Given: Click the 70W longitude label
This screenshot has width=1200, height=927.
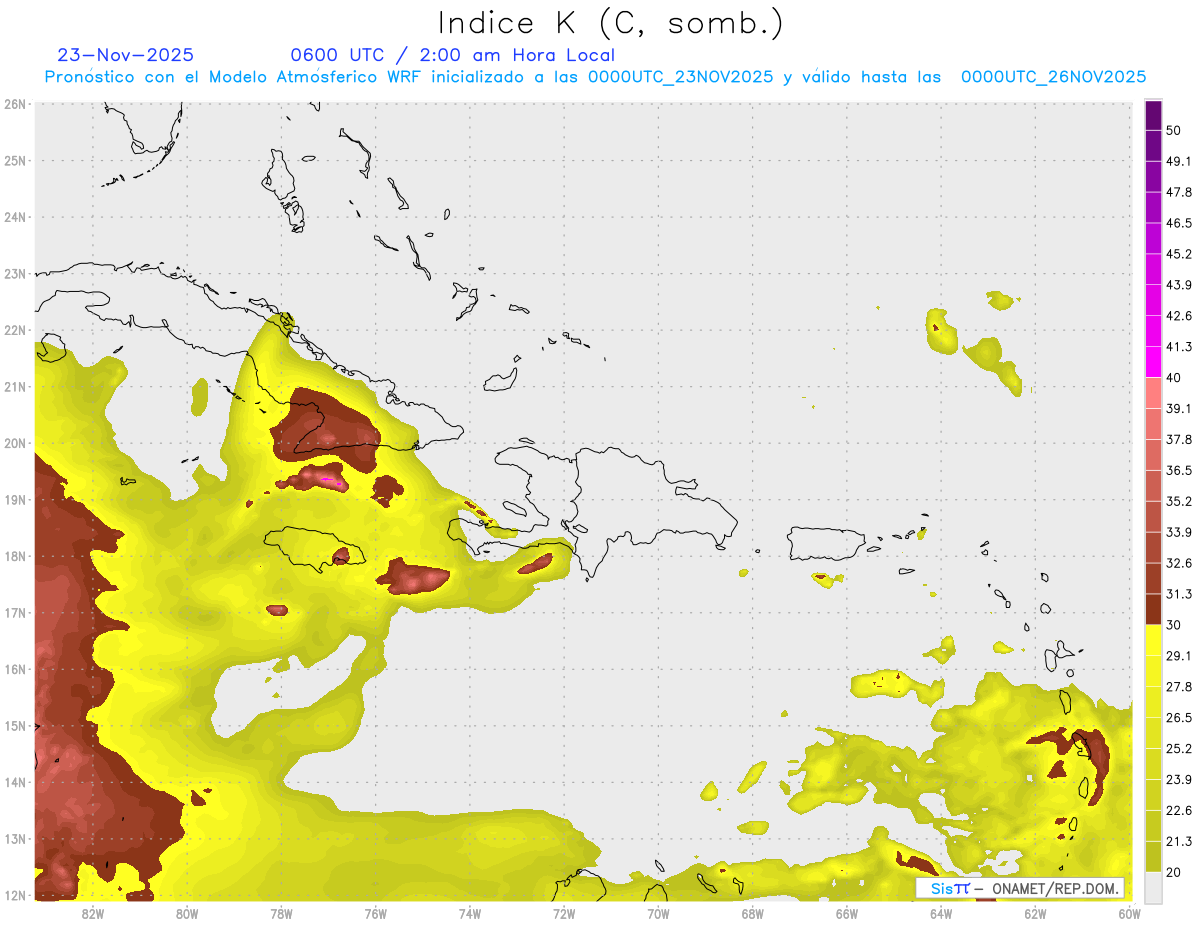Looking at the screenshot, I should pos(658,913).
